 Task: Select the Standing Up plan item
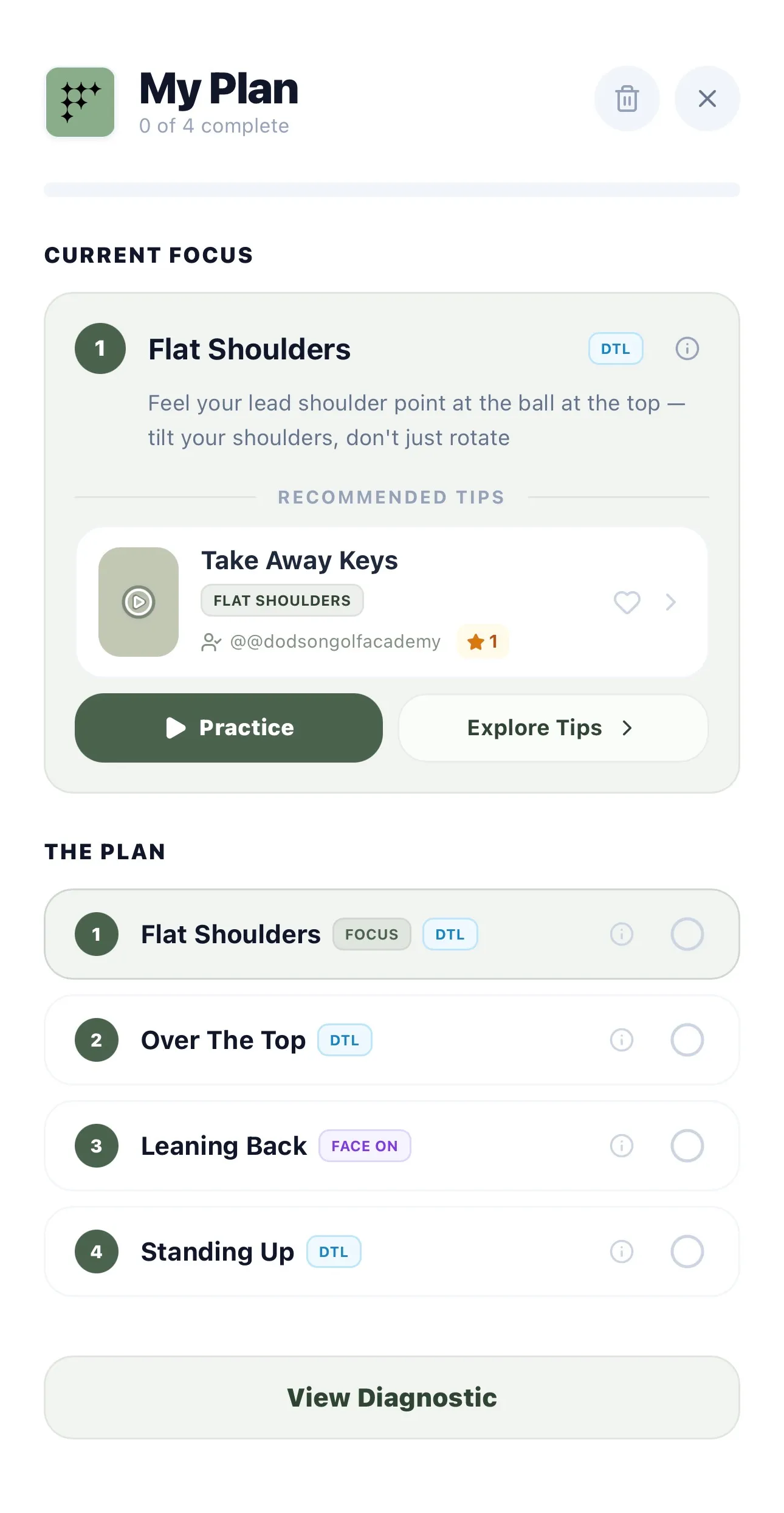pos(217,1252)
